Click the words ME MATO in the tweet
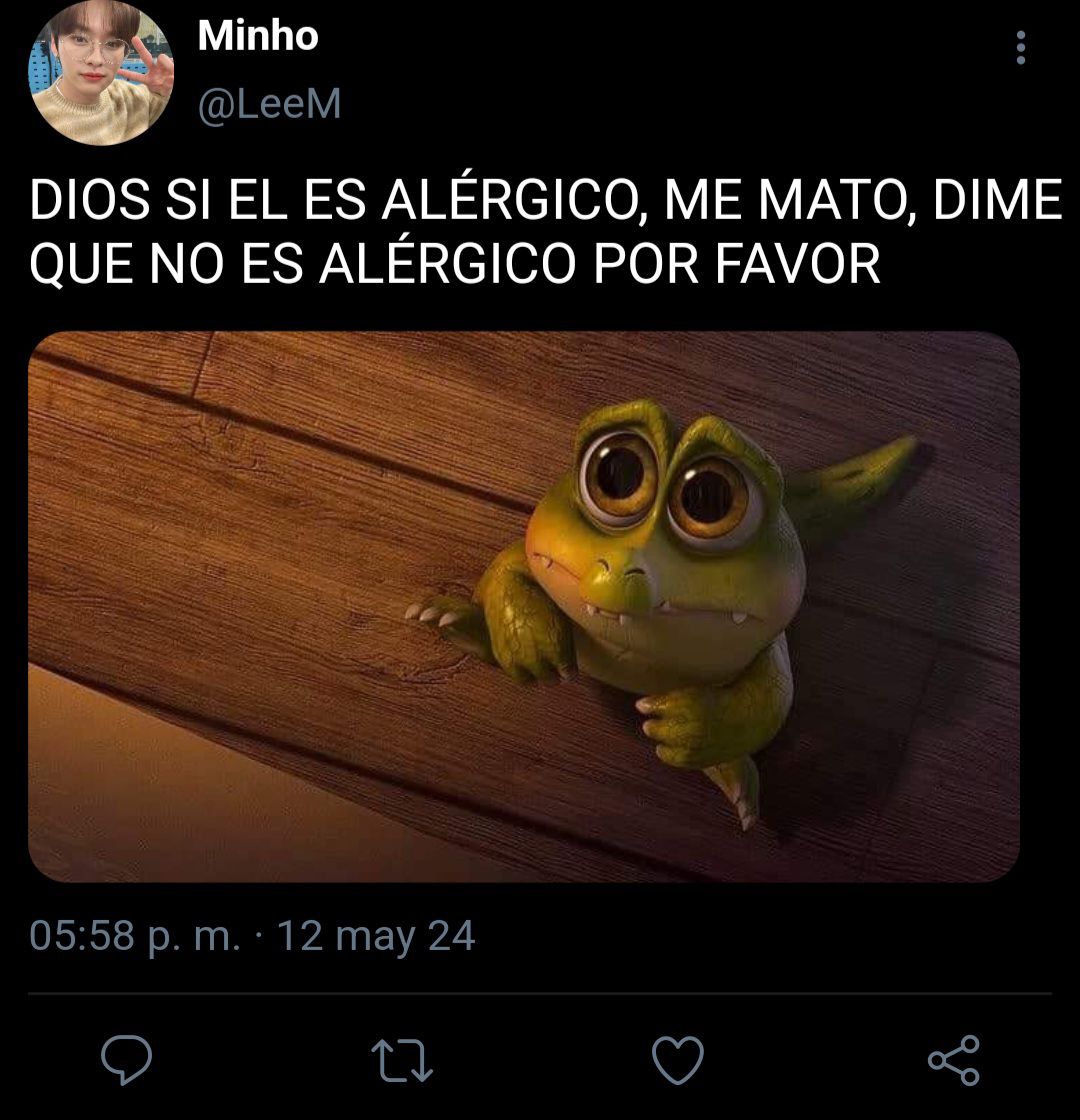1080x1120 pixels. pos(780,200)
